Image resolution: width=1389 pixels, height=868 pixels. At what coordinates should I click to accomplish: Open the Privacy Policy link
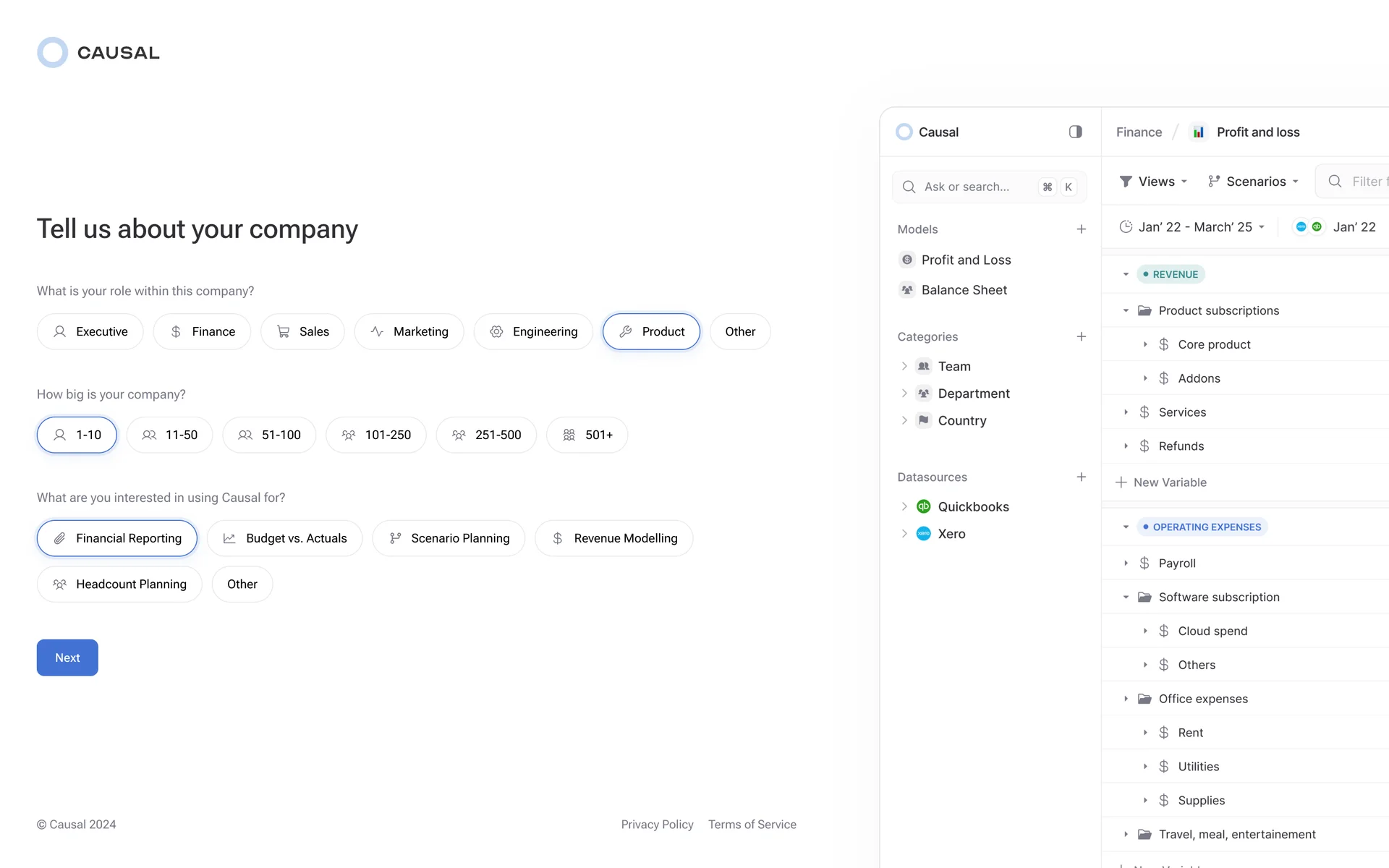click(x=657, y=825)
